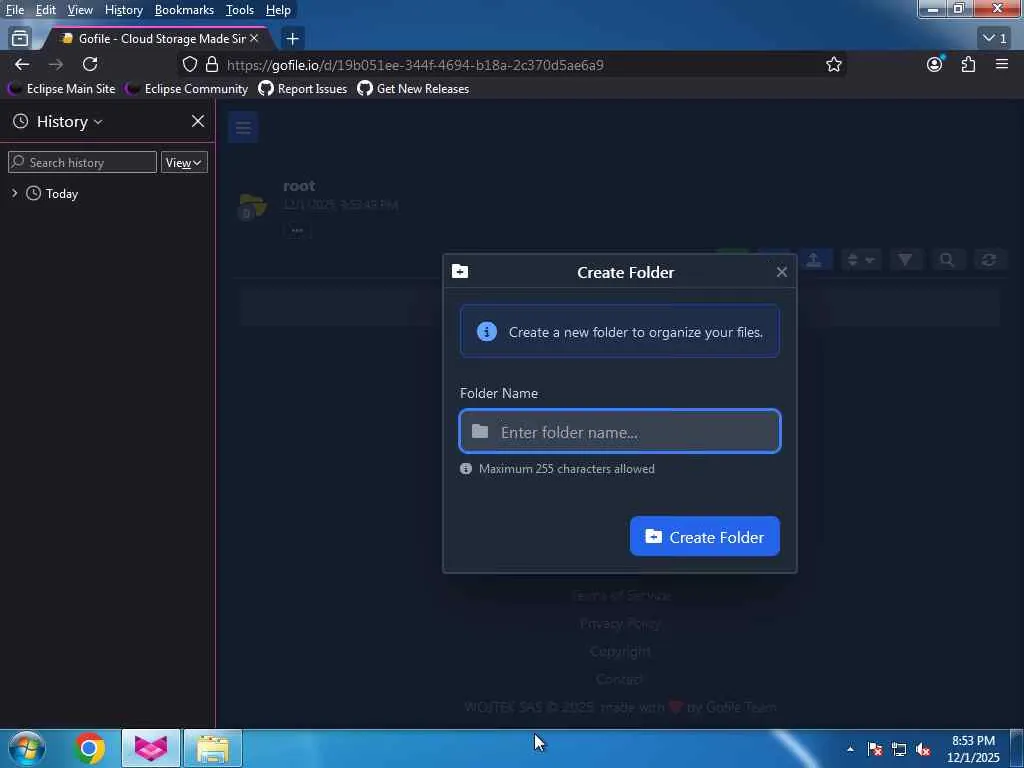Click the filter funnel icon
This screenshot has width=1024, height=768.
pyautogui.click(x=904, y=260)
